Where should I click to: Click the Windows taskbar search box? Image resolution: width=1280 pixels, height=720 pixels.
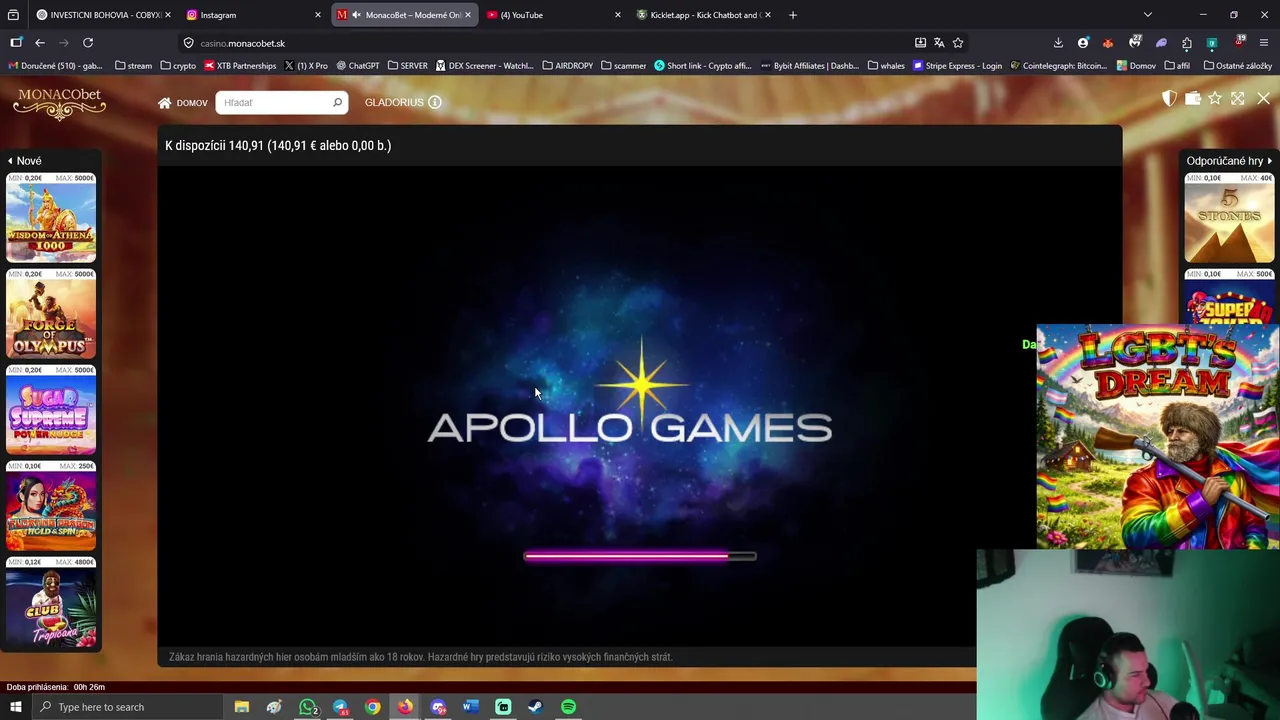[x=127, y=707]
